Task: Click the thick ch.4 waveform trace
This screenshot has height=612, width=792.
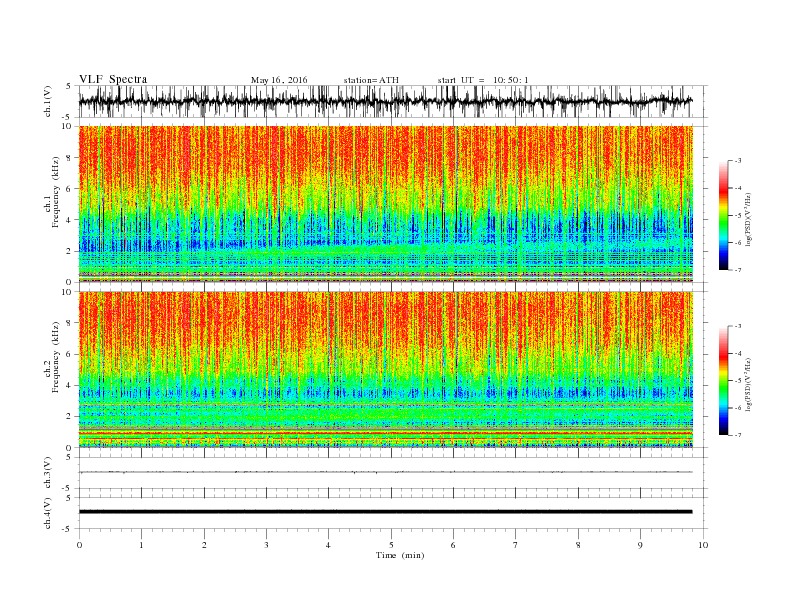Action: click(x=386, y=512)
